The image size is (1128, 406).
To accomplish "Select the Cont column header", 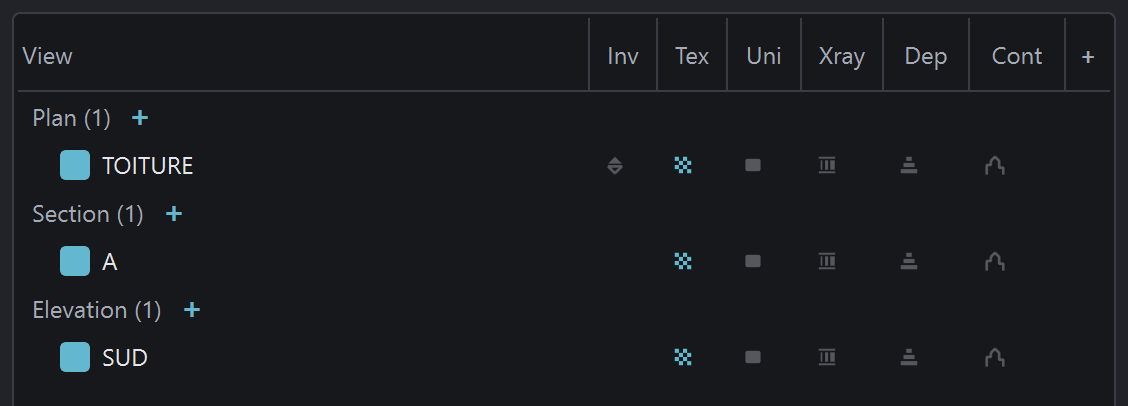I will coord(1016,56).
